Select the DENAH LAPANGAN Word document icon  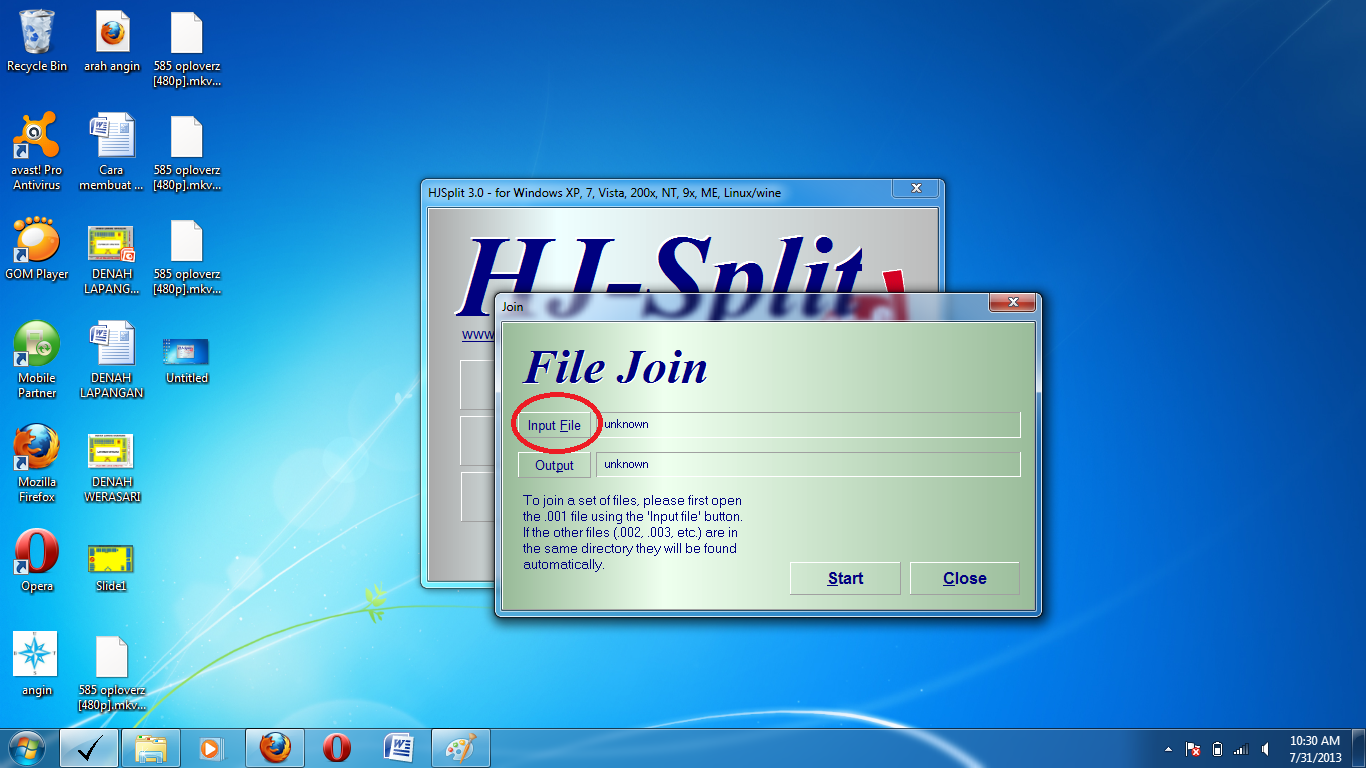[112, 360]
